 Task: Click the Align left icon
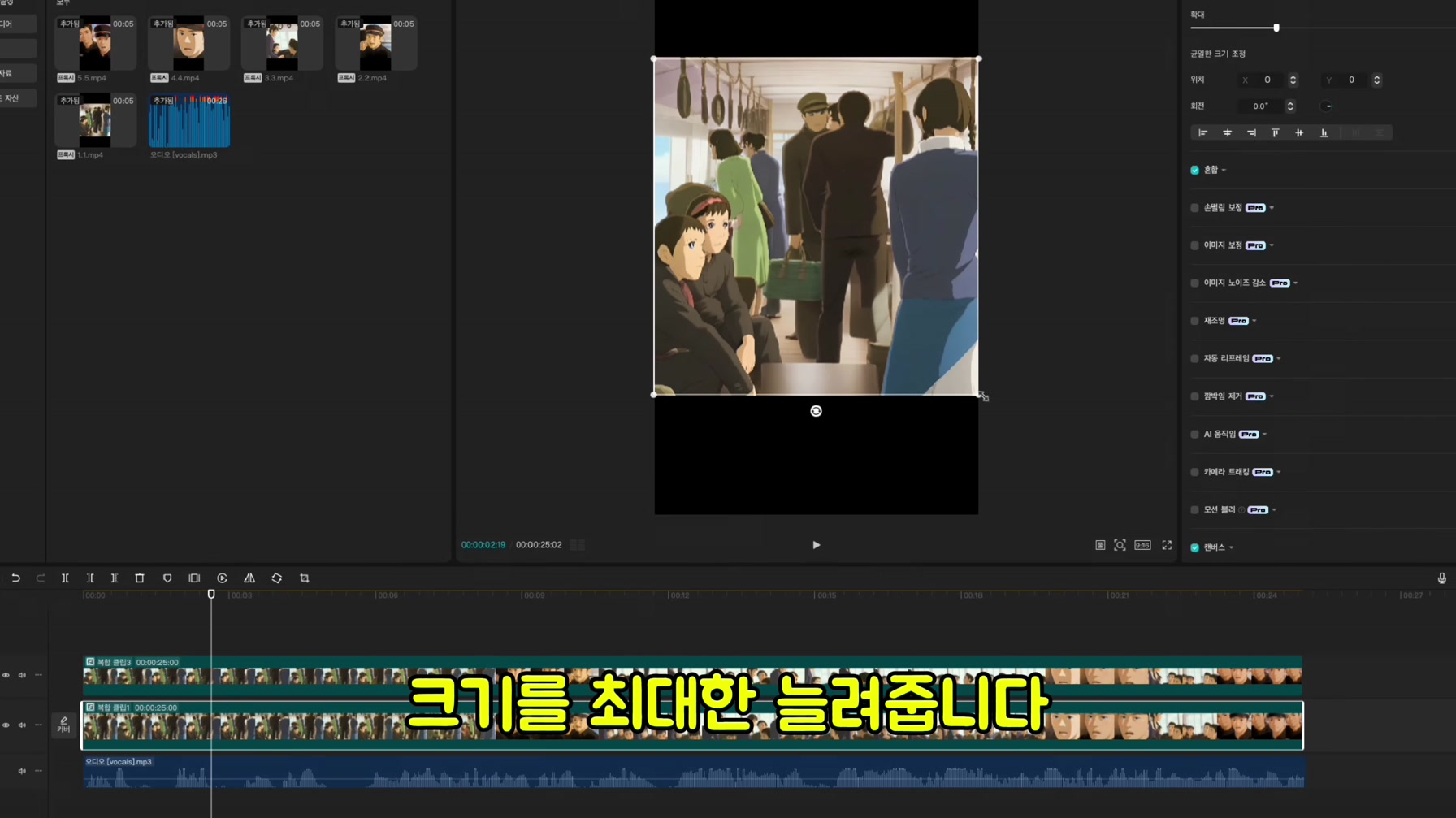[x=1203, y=132]
